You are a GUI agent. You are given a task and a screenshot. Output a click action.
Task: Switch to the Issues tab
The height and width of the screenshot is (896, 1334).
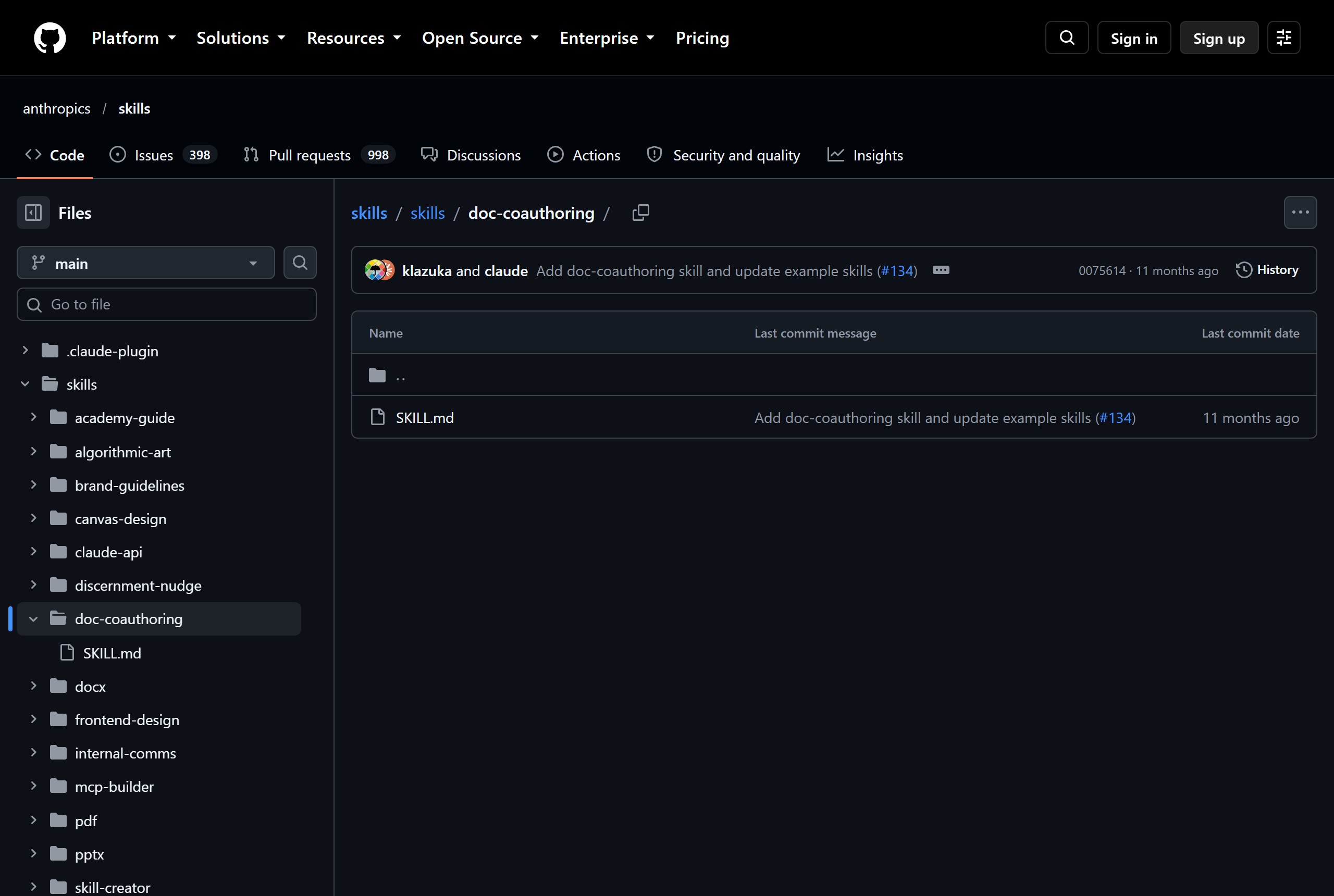163,155
